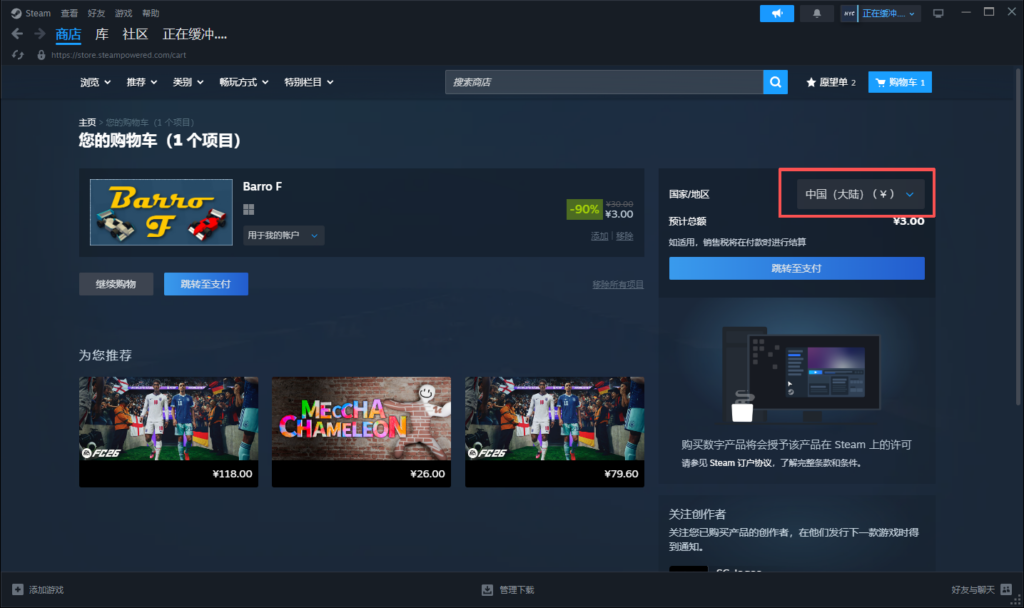Click the Barro F game thumbnail
The image size is (1024, 608).
(161, 212)
